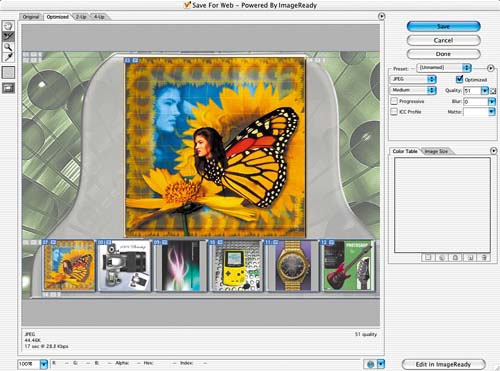
Task: Click the new color icon
Action: [x=470, y=257]
